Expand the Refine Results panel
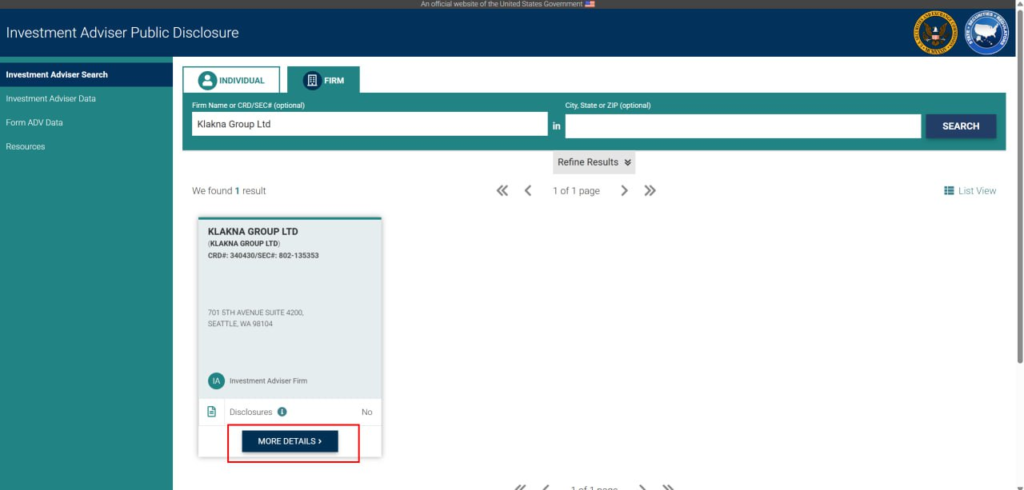1024x490 pixels. 594,162
